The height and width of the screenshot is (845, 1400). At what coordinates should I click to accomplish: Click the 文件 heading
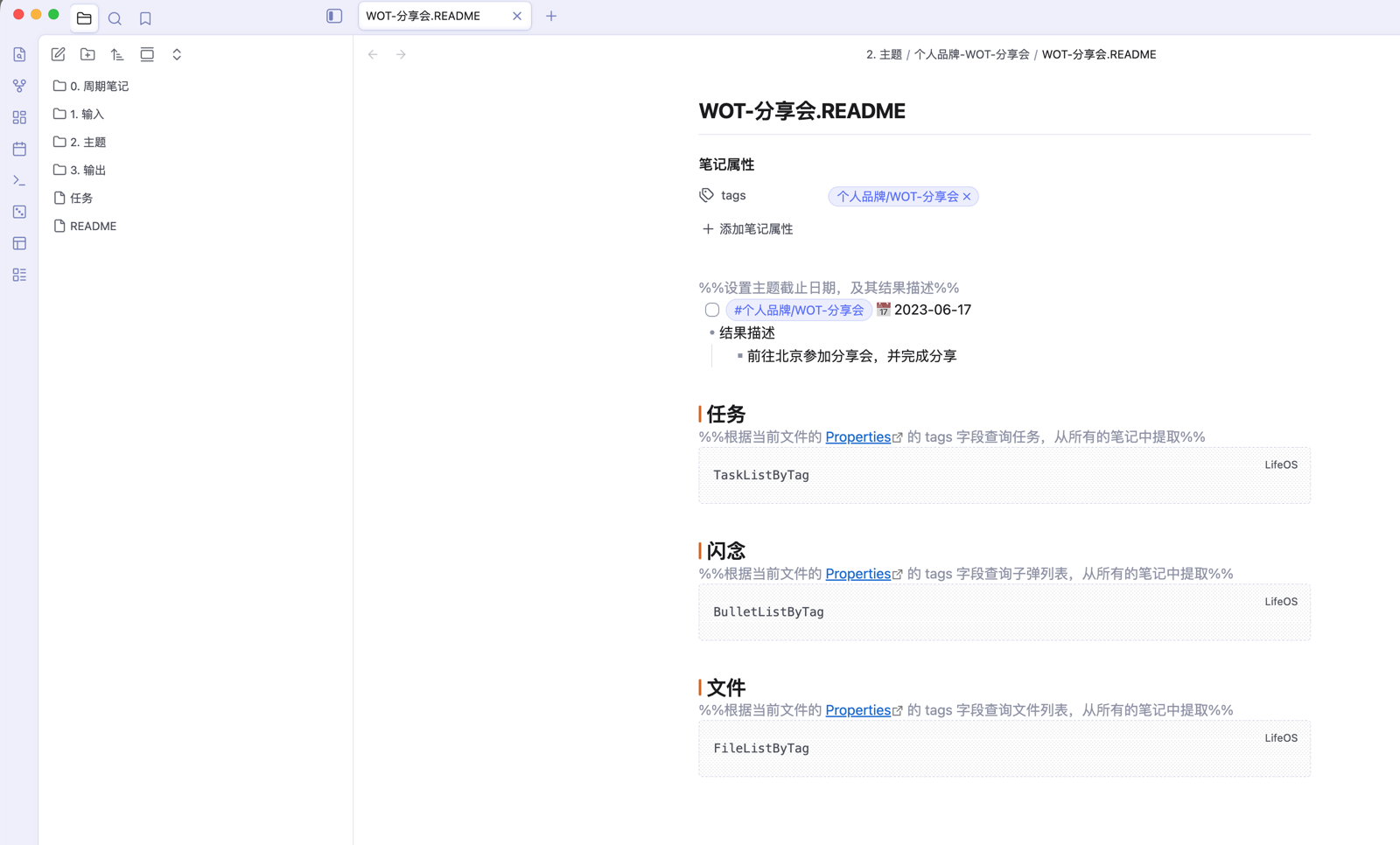(726, 688)
